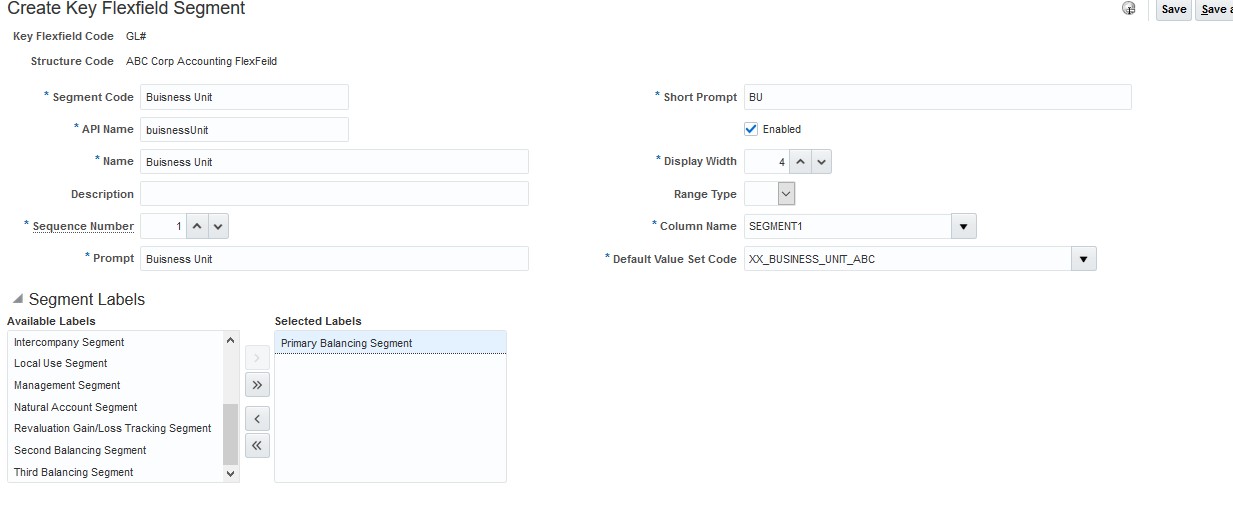Select Local Use Segment label

[116, 363]
